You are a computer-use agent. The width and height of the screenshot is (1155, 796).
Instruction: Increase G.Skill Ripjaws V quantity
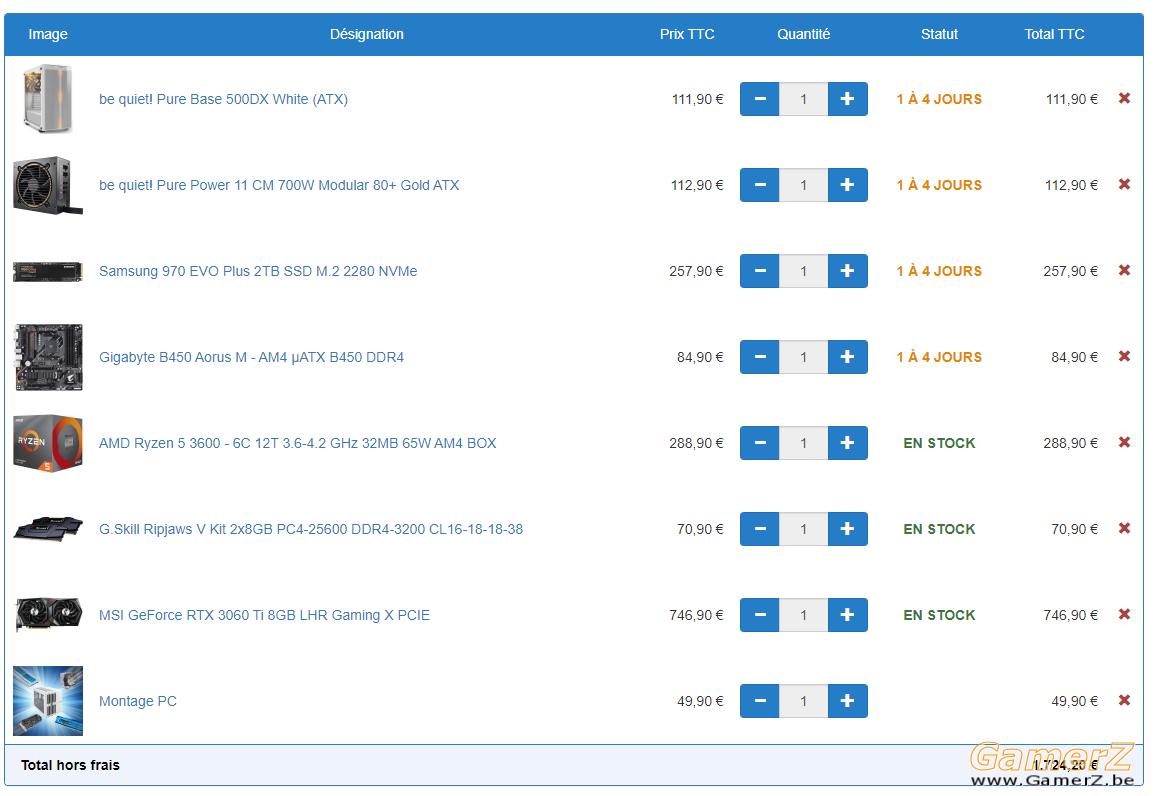[x=848, y=529]
